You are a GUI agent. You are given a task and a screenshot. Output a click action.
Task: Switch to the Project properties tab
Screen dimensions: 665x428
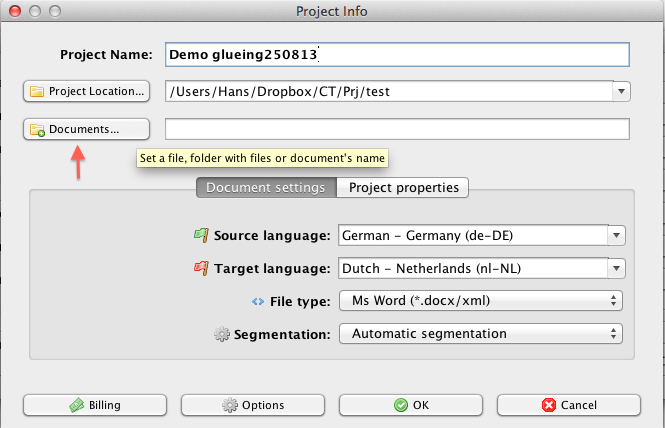tap(403, 187)
